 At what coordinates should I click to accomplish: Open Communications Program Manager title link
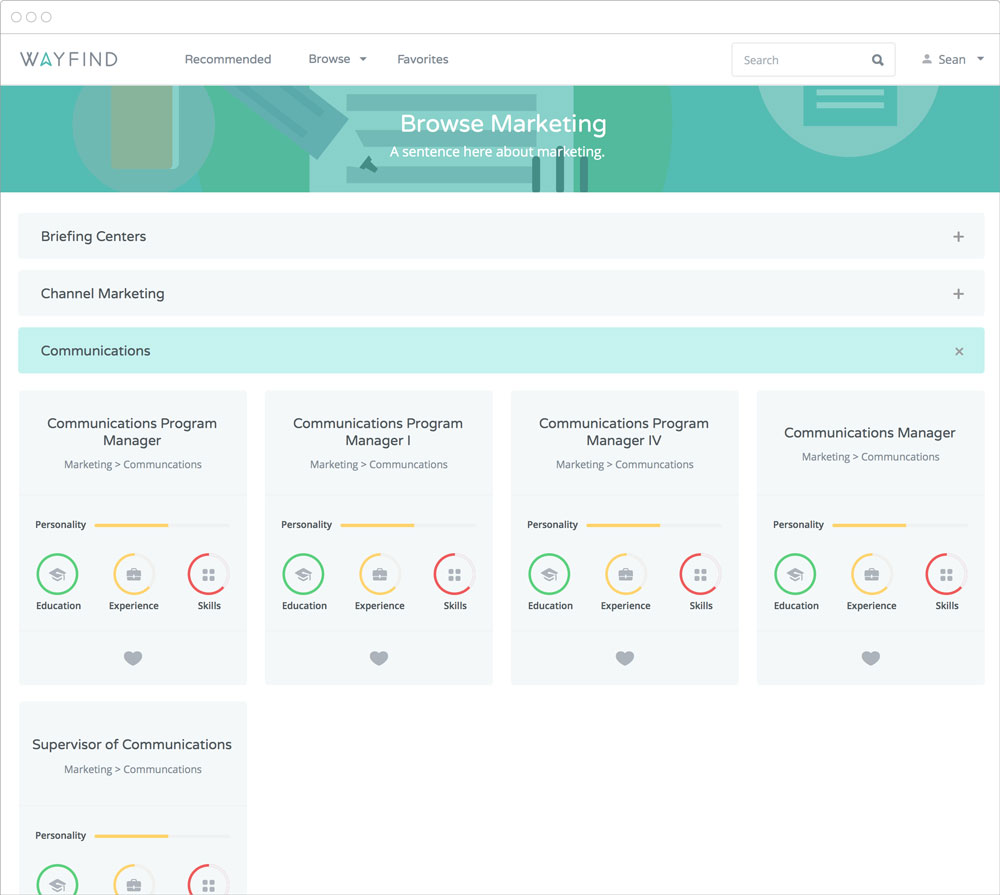click(x=132, y=432)
